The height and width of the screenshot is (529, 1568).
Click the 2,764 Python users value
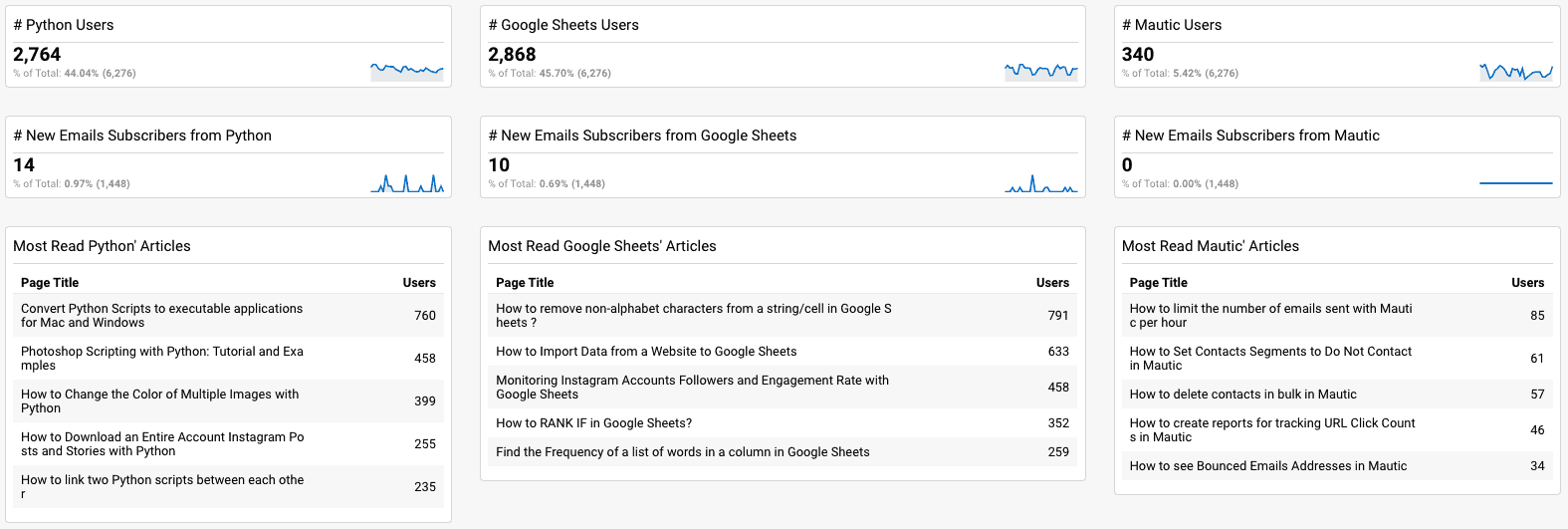(37, 54)
